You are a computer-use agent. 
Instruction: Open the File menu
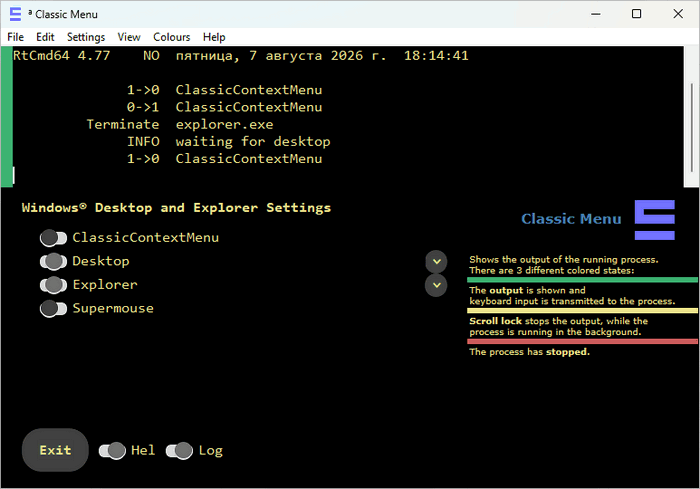pos(16,37)
